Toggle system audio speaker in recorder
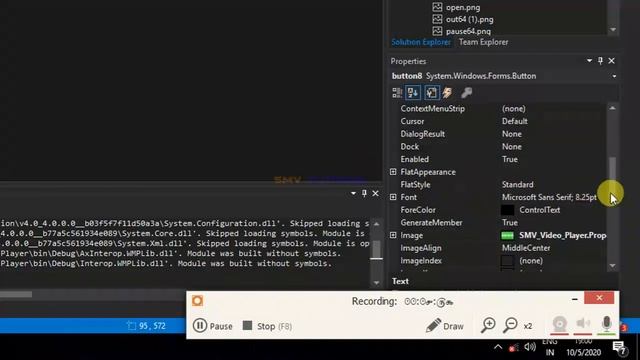640x360 pixels. pos(583,324)
